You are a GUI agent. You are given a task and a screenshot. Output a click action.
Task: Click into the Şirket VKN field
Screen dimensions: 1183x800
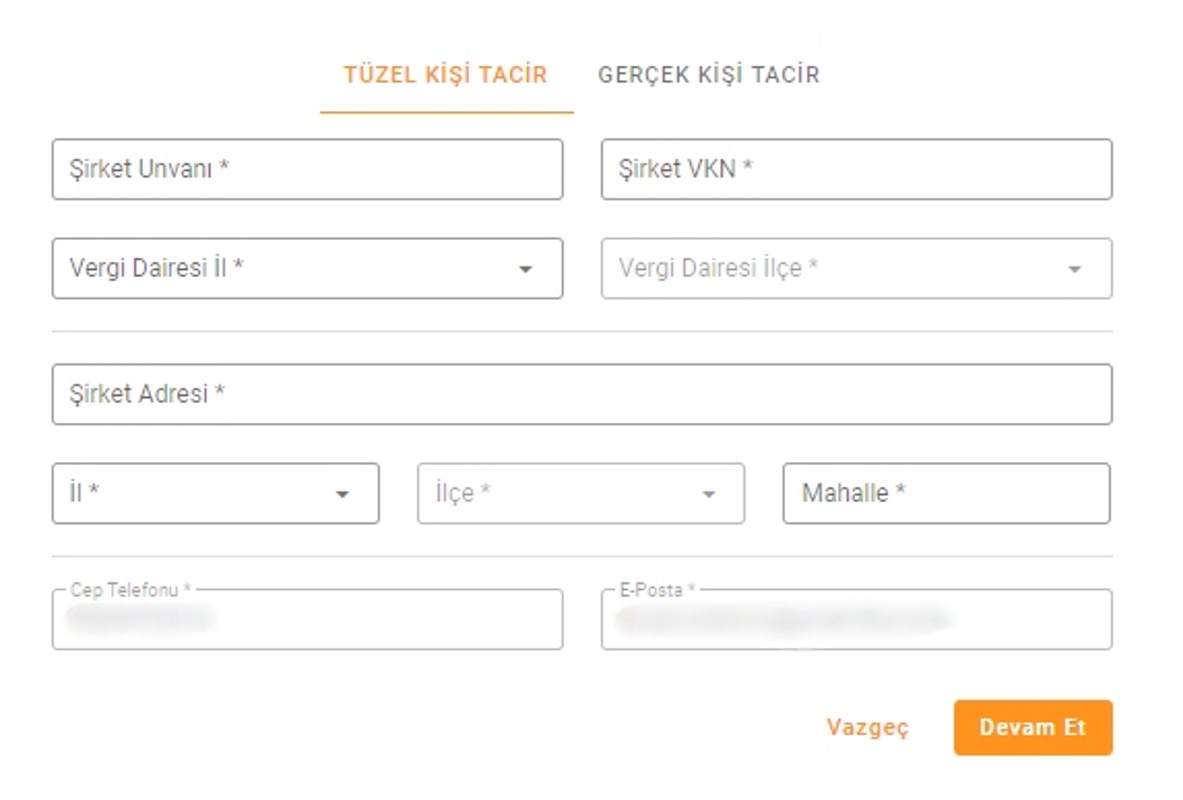[x=856, y=169]
